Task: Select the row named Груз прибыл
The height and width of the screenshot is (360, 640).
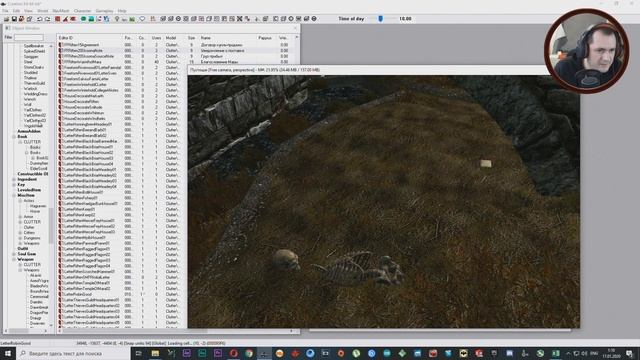Action: point(175,56)
